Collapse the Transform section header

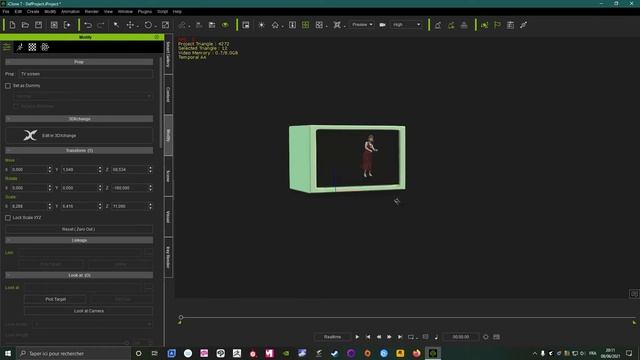click(79, 151)
